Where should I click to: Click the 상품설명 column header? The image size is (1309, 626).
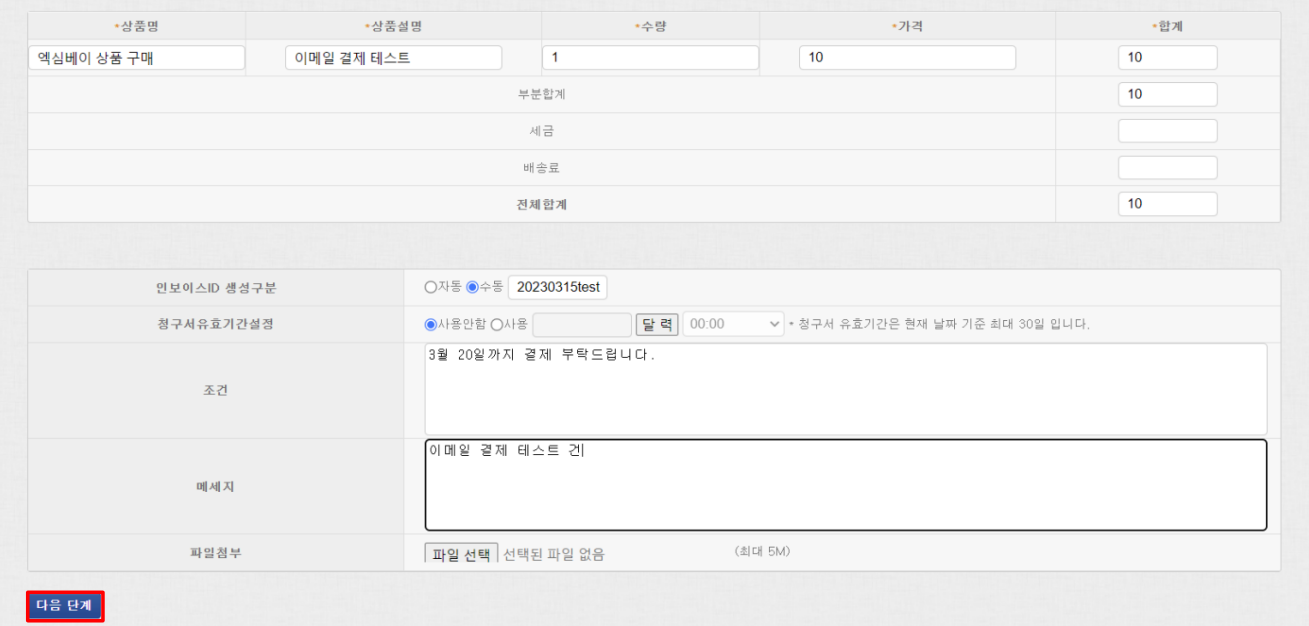(394, 26)
